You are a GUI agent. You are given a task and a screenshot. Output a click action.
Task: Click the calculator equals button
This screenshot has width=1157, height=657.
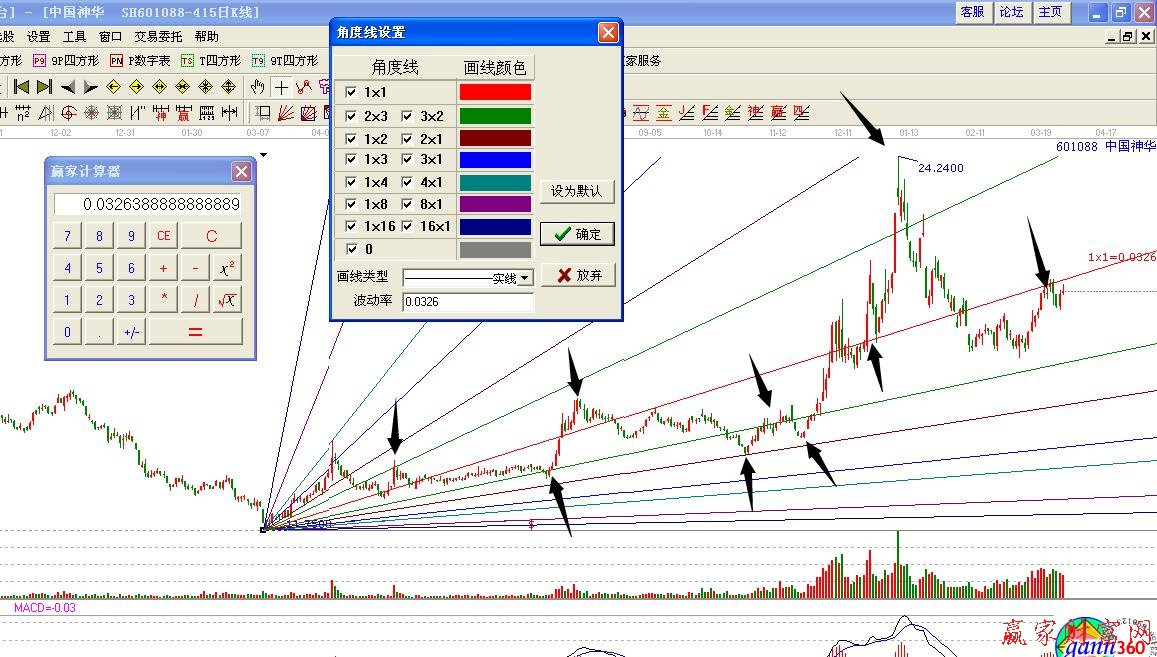[196, 332]
